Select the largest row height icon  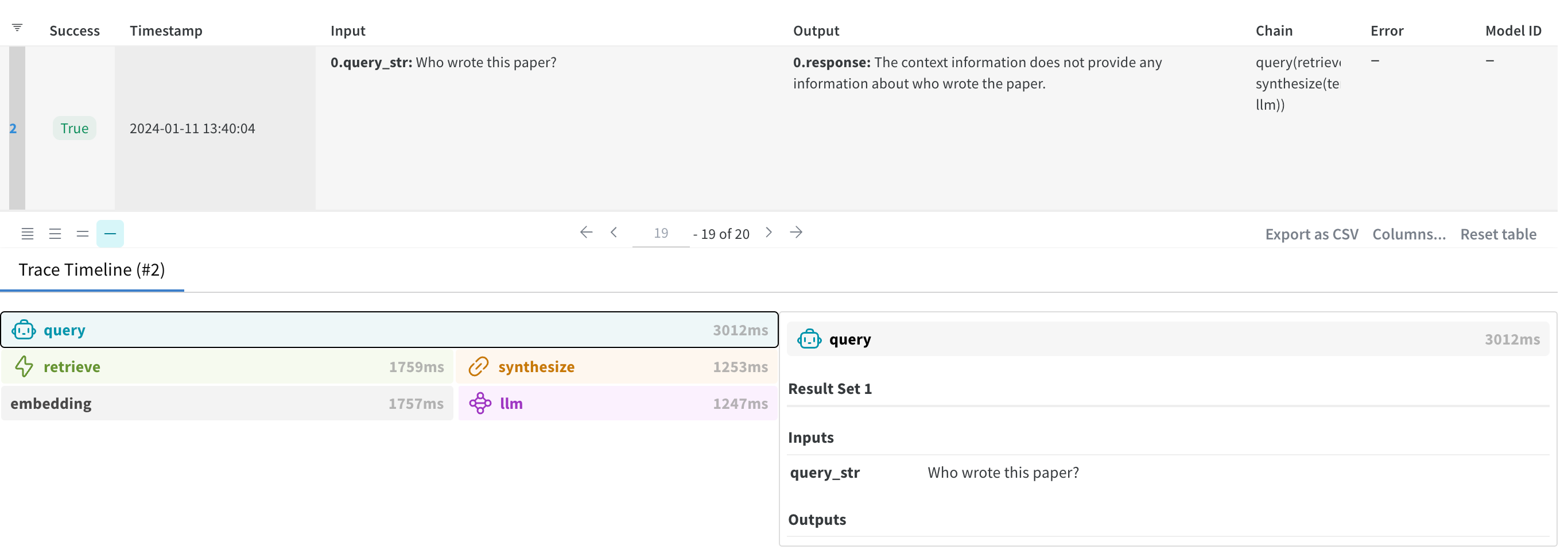28,235
